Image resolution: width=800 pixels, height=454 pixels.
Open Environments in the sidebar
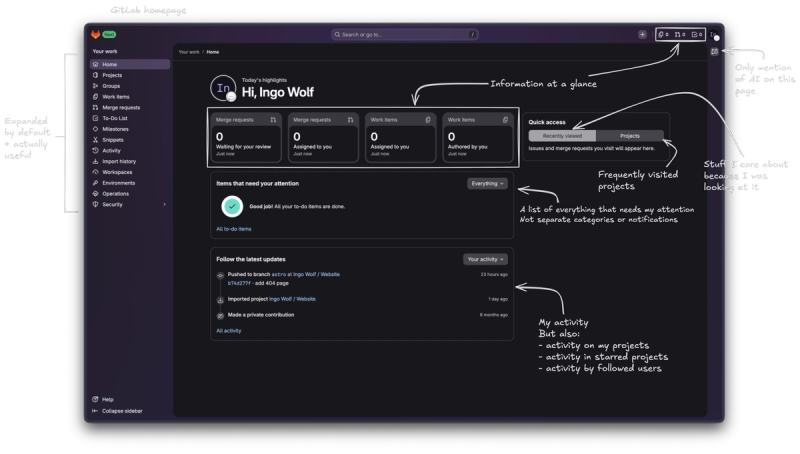point(130,183)
